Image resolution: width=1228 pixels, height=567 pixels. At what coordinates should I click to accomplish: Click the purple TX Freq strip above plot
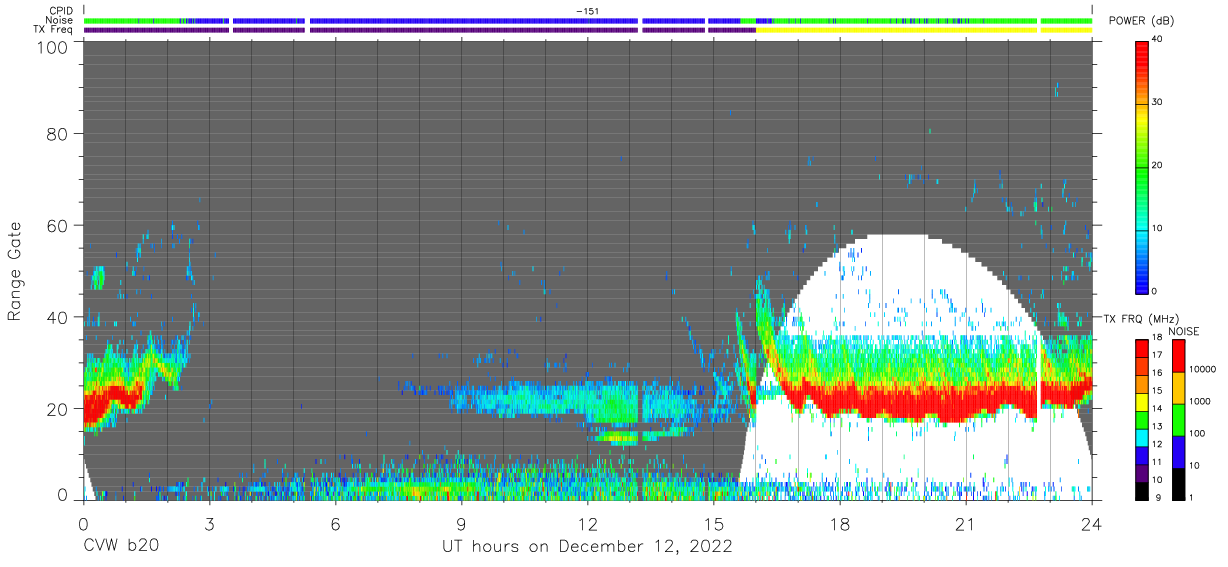(420, 30)
